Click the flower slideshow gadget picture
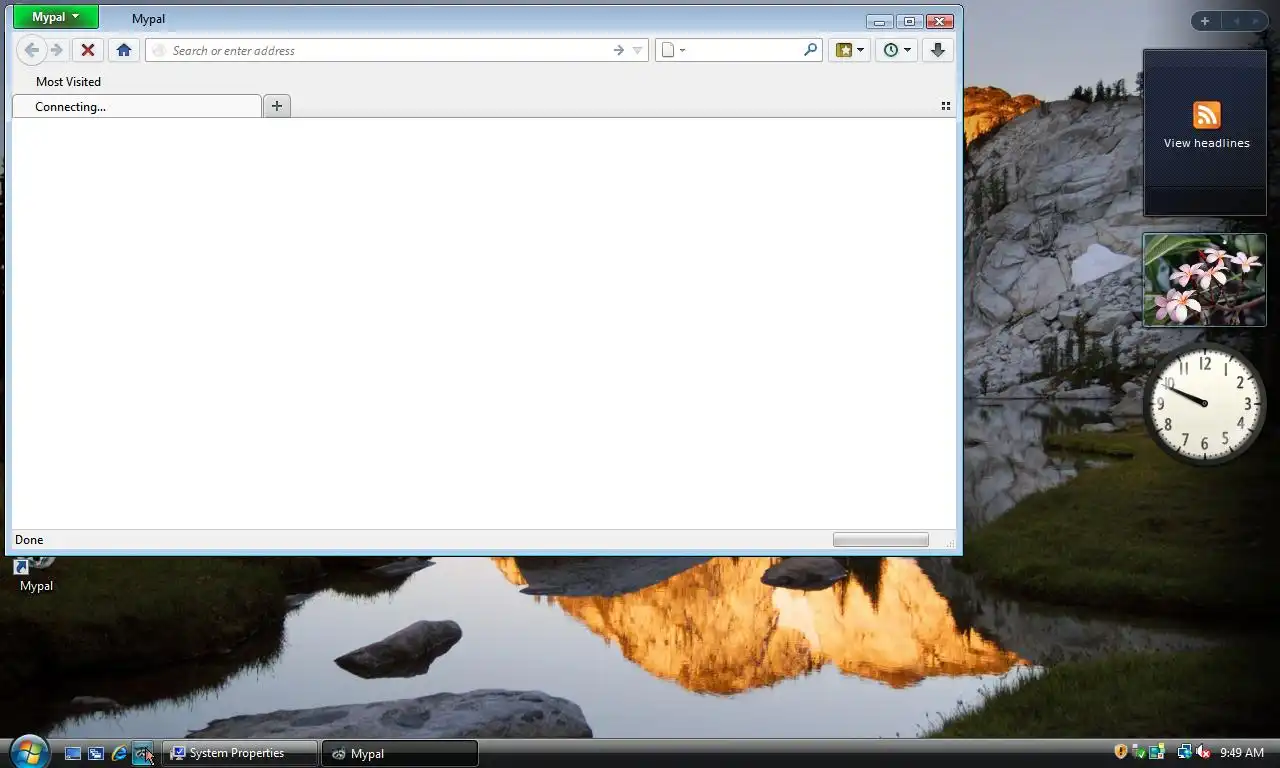 [1205, 280]
